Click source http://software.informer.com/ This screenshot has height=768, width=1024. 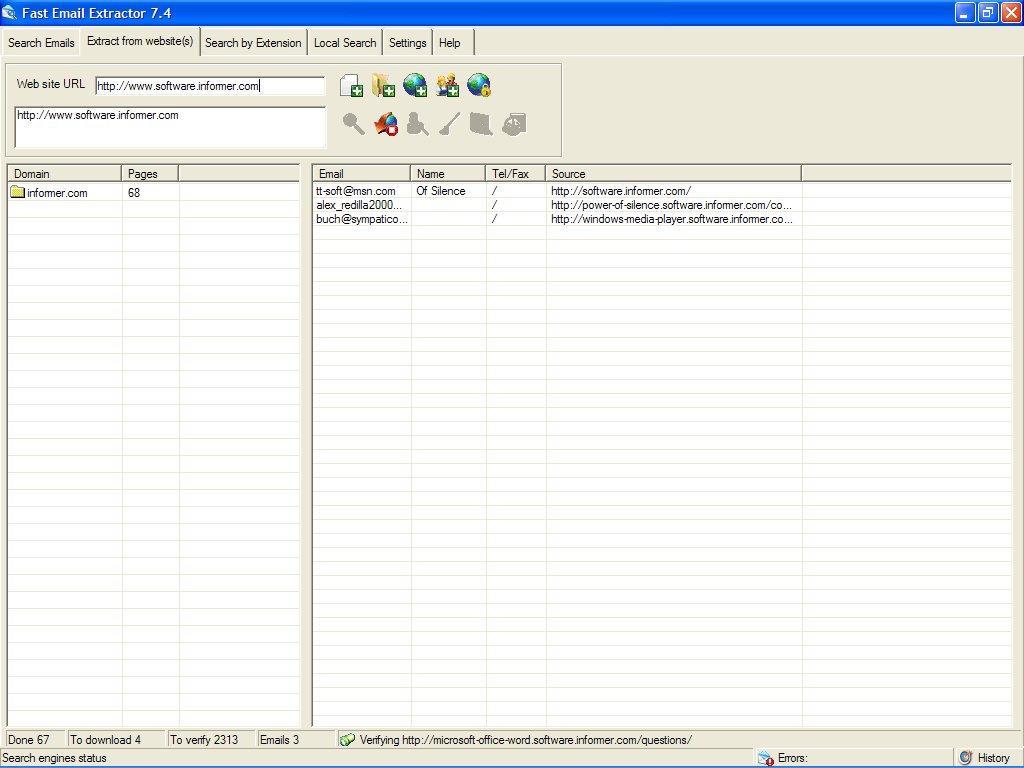point(621,191)
